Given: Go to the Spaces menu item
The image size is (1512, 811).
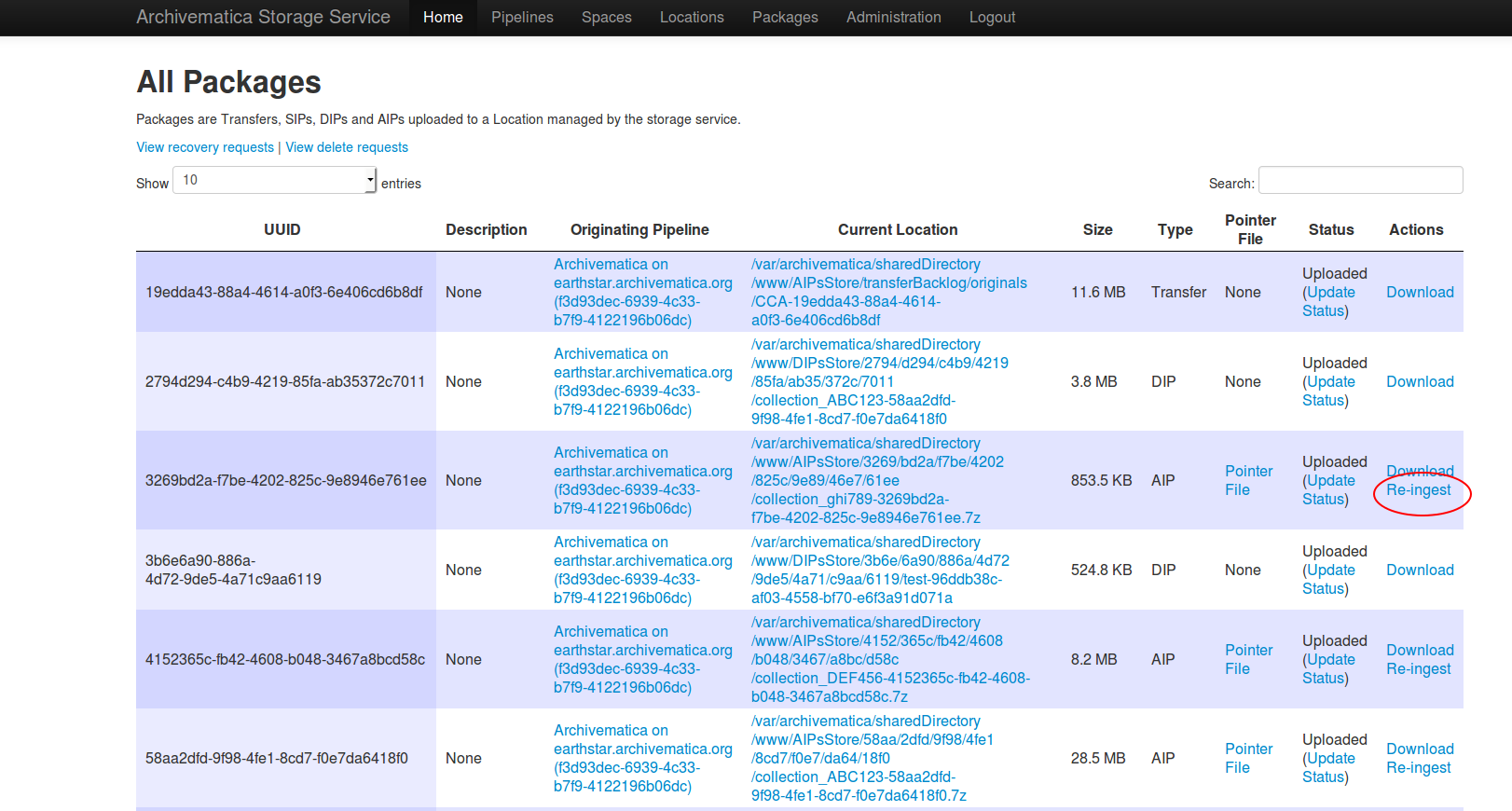Looking at the screenshot, I should [606, 18].
